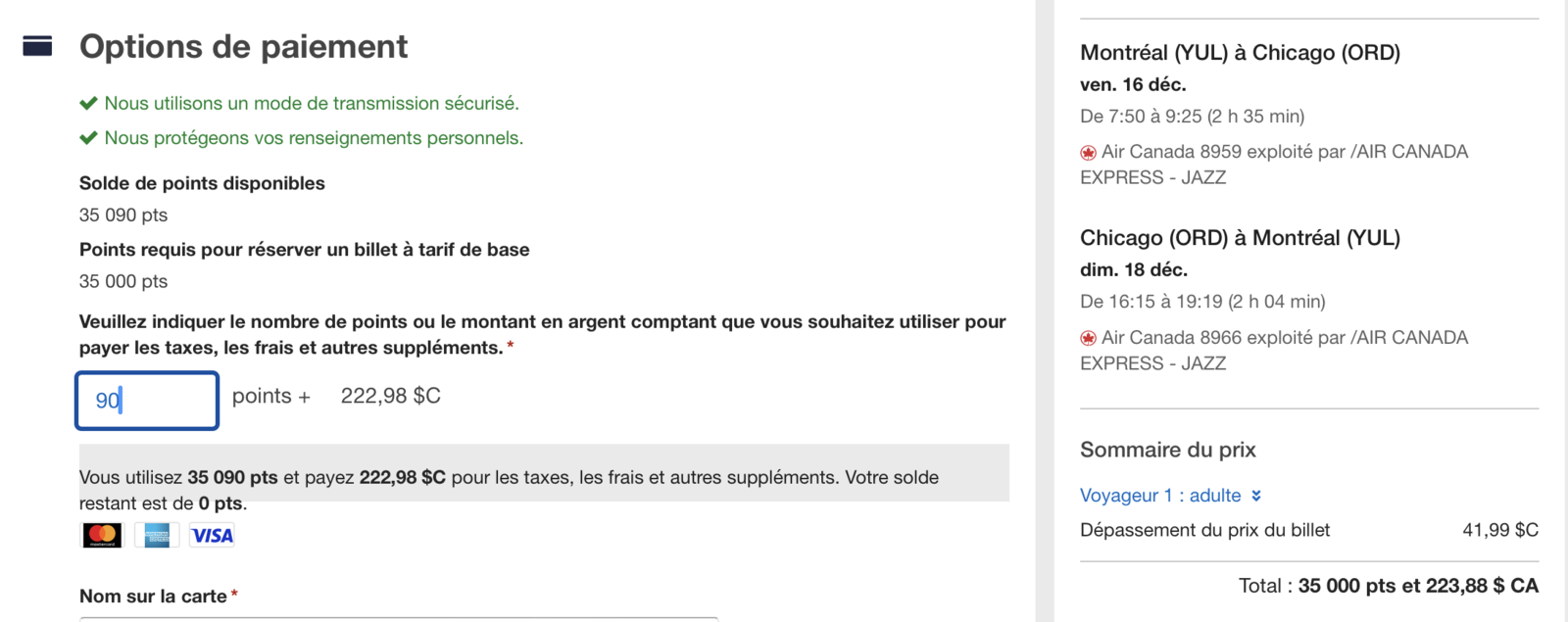This screenshot has height=622, width=1568.
Task: Click the credit card icon beside Options de paiement
Action: click(37, 46)
